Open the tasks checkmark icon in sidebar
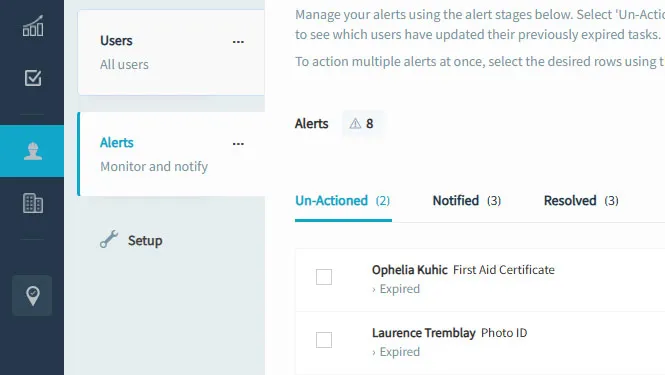665x375 pixels. 33,78
